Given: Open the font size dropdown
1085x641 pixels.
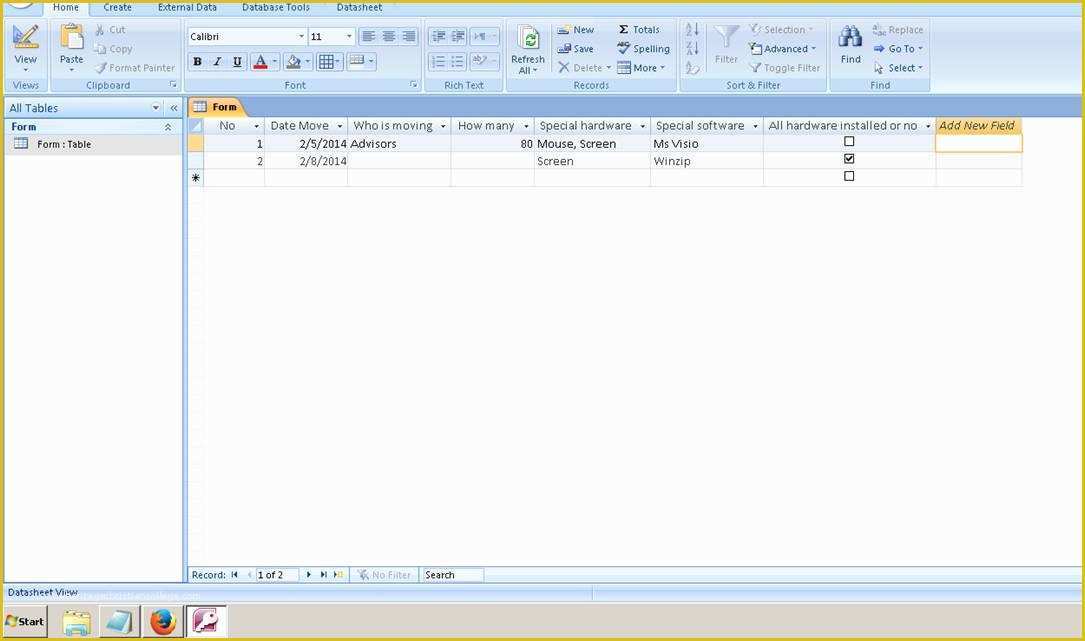Looking at the screenshot, I should click(349, 37).
